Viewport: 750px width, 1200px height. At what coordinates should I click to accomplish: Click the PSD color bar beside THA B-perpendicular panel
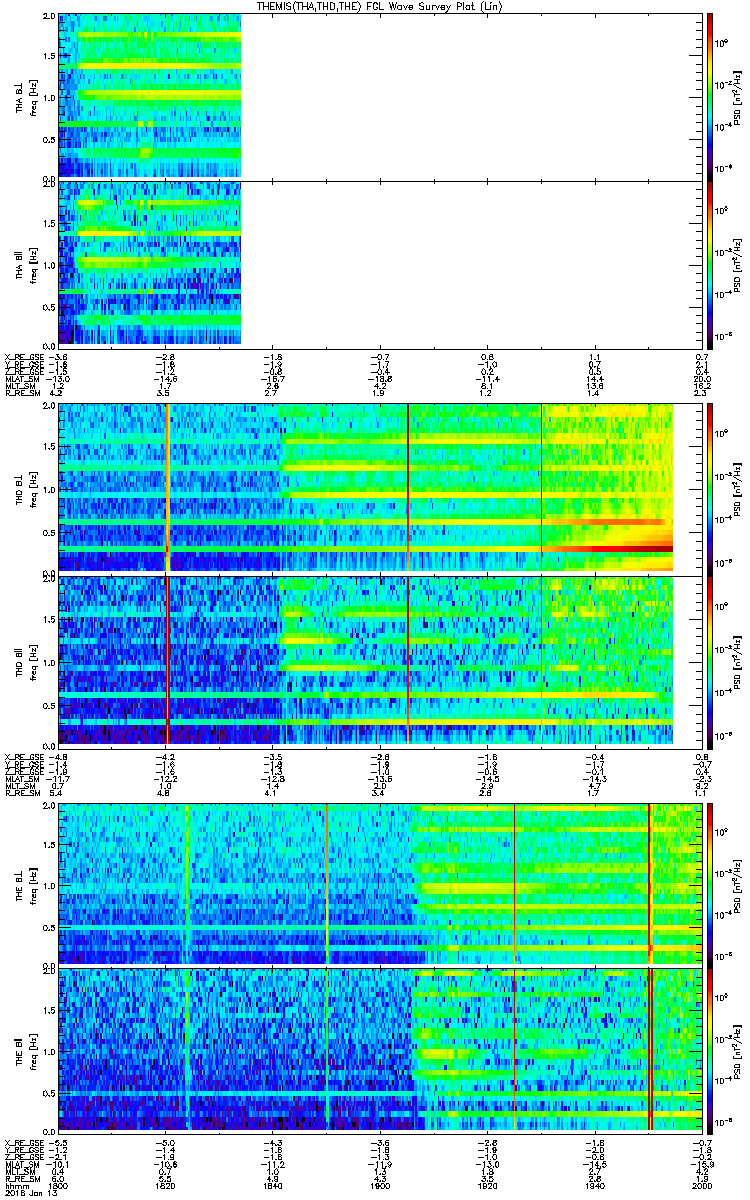(710, 96)
